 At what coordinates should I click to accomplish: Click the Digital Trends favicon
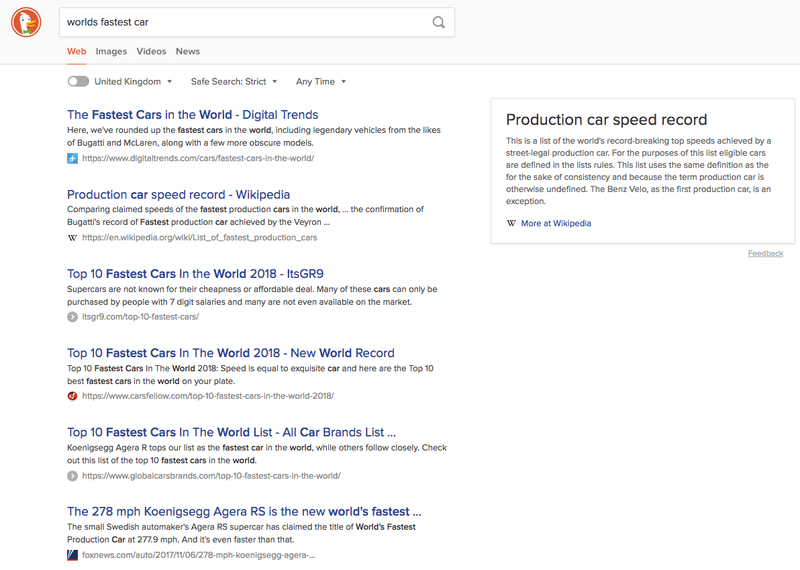[x=72, y=159]
